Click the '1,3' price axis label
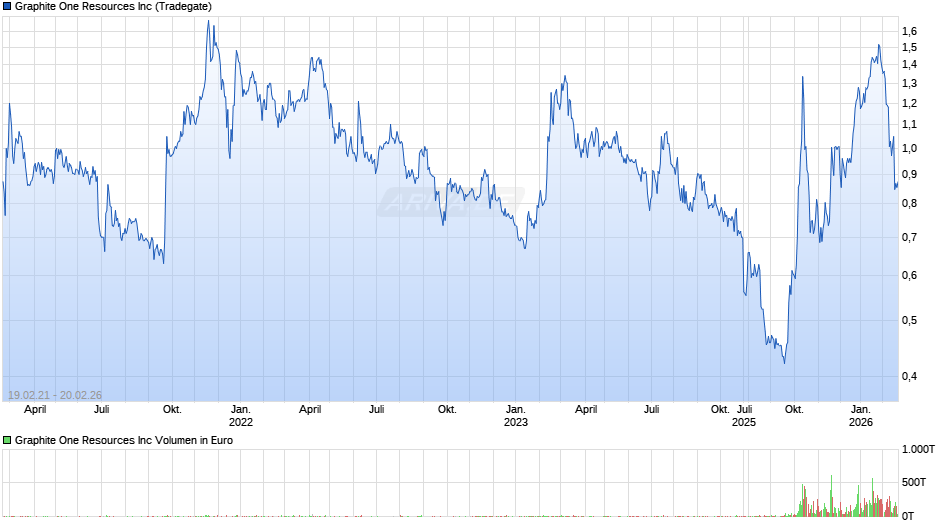 point(909,83)
